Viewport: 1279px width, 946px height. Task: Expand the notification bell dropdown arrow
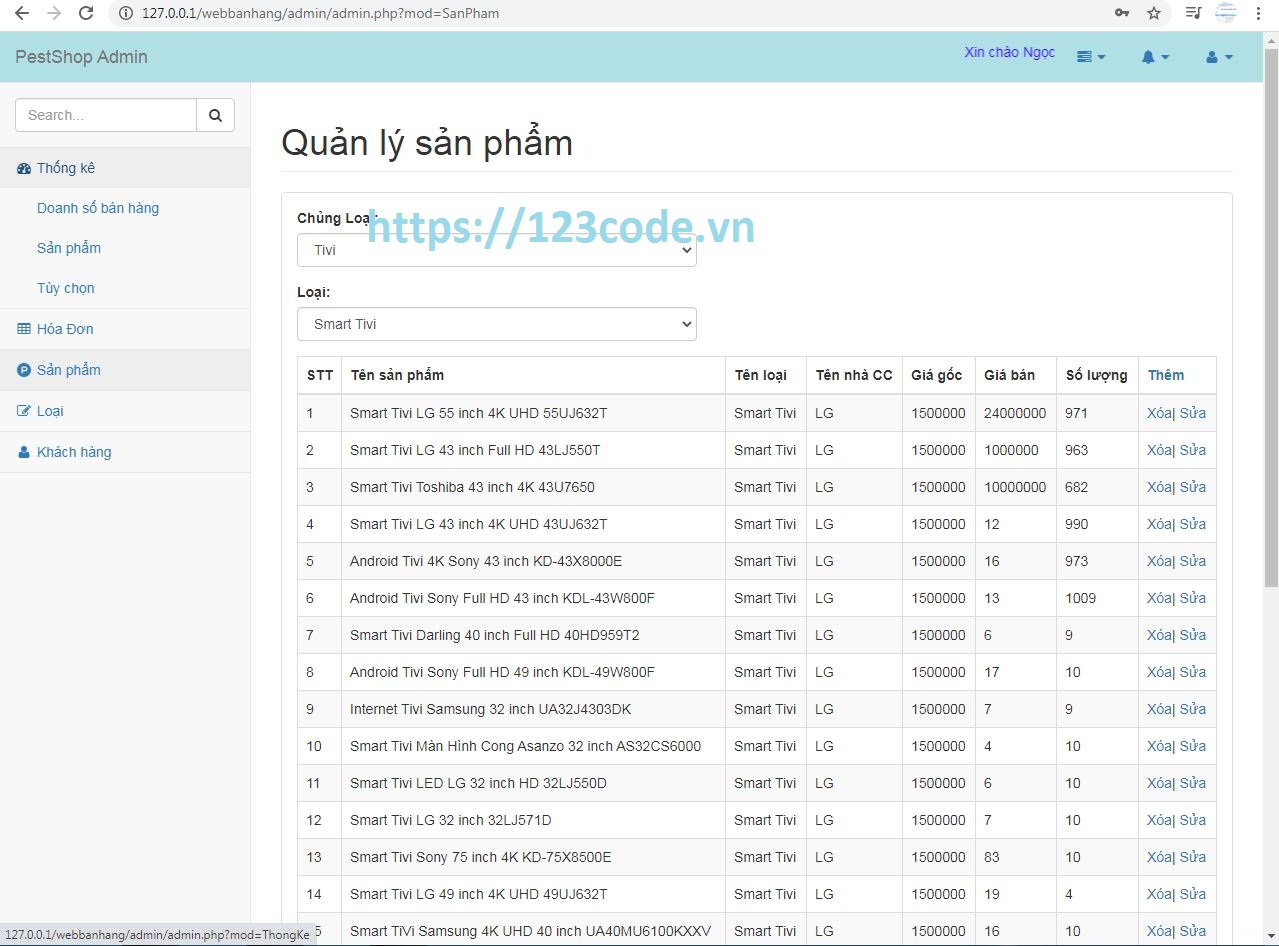tap(1164, 57)
